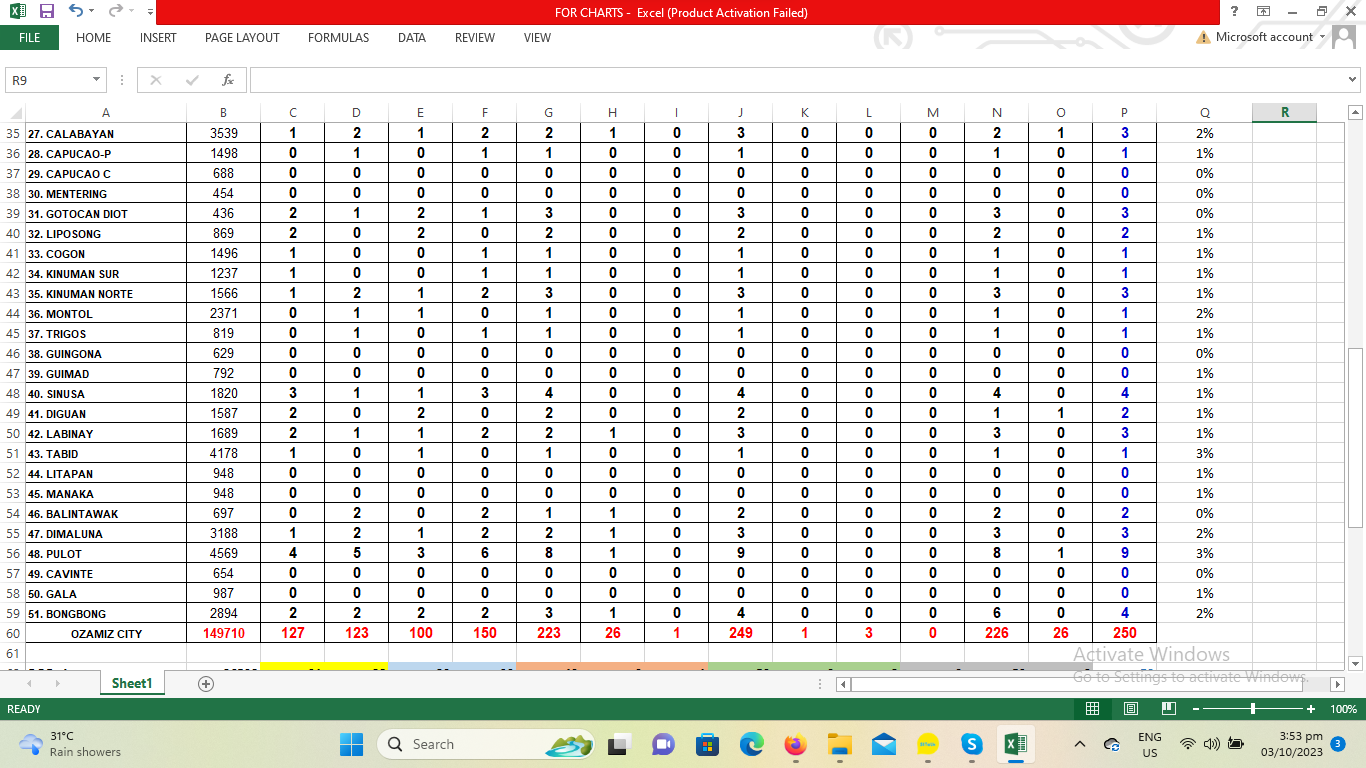
Task: Click the Name Box showing R9
Action: (x=48, y=80)
